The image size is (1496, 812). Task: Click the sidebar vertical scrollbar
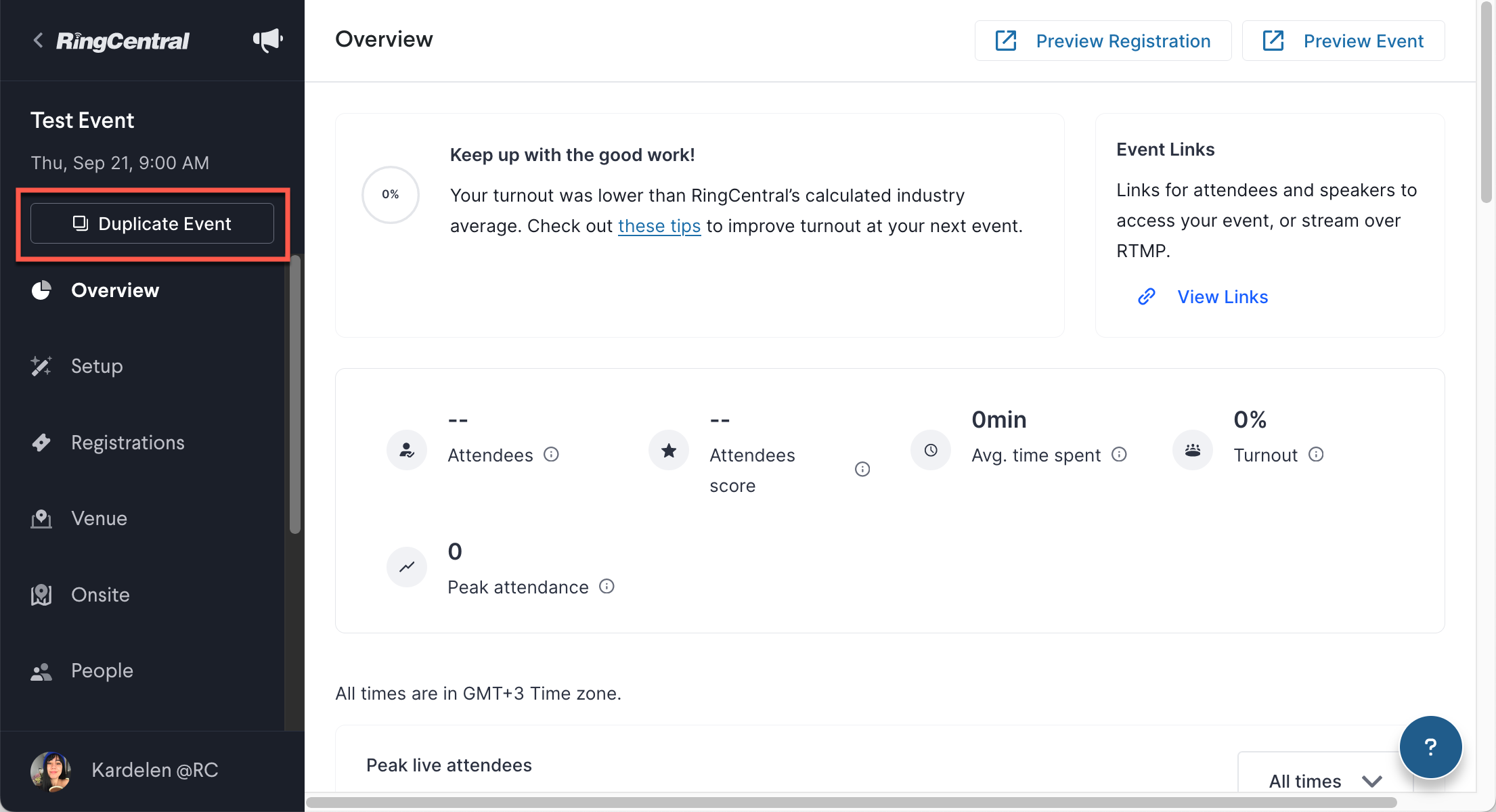click(295, 394)
